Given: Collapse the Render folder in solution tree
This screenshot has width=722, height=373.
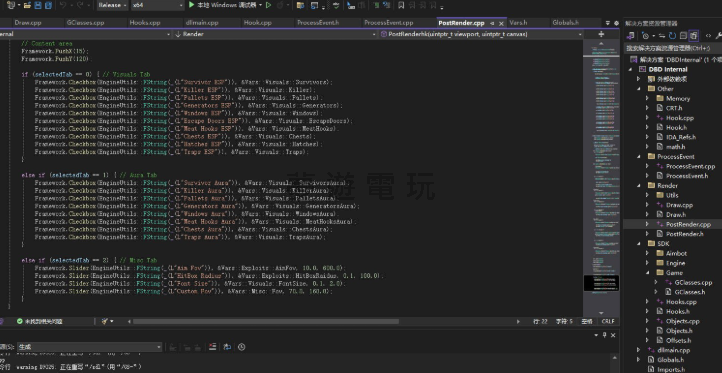Looking at the screenshot, I should (639, 186).
